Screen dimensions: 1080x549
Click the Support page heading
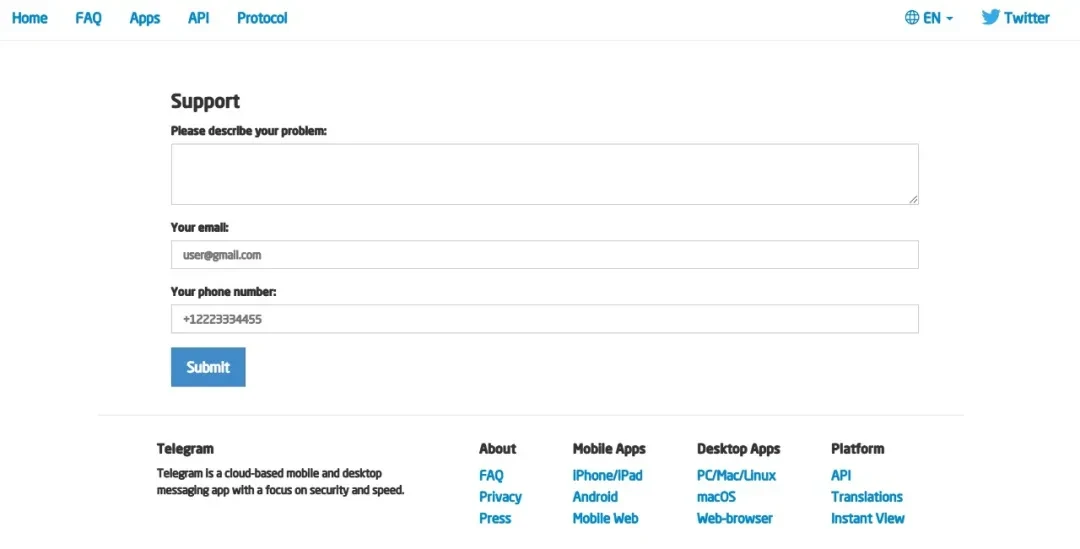(x=205, y=101)
